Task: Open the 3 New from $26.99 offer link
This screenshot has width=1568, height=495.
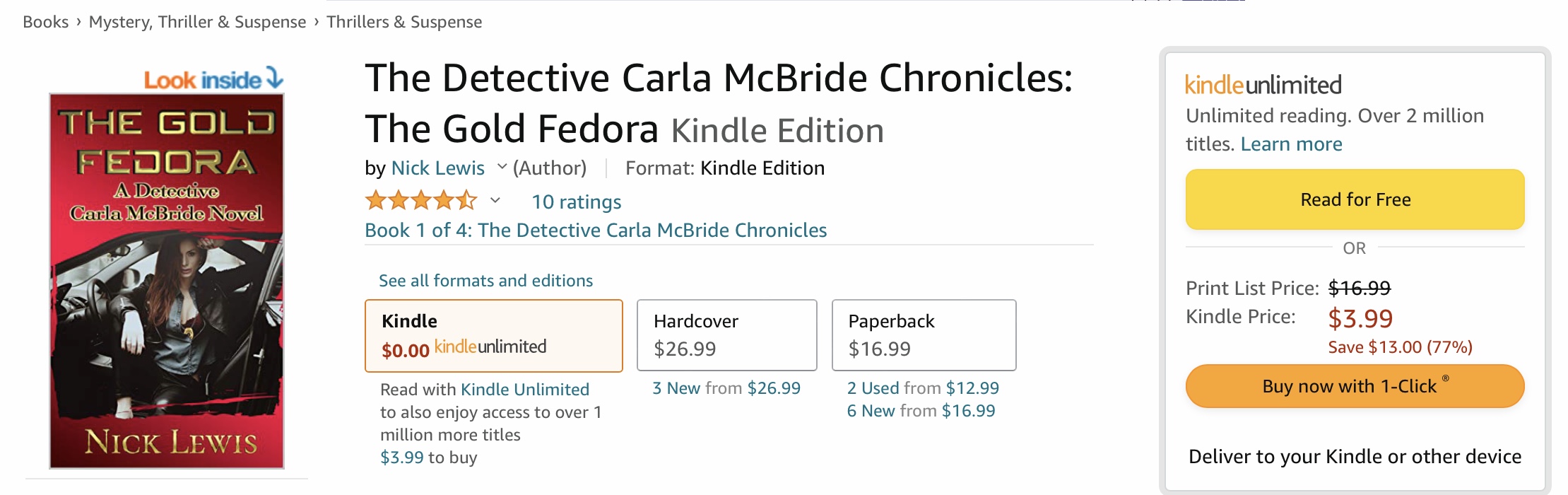Action: [x=726, y=388]
